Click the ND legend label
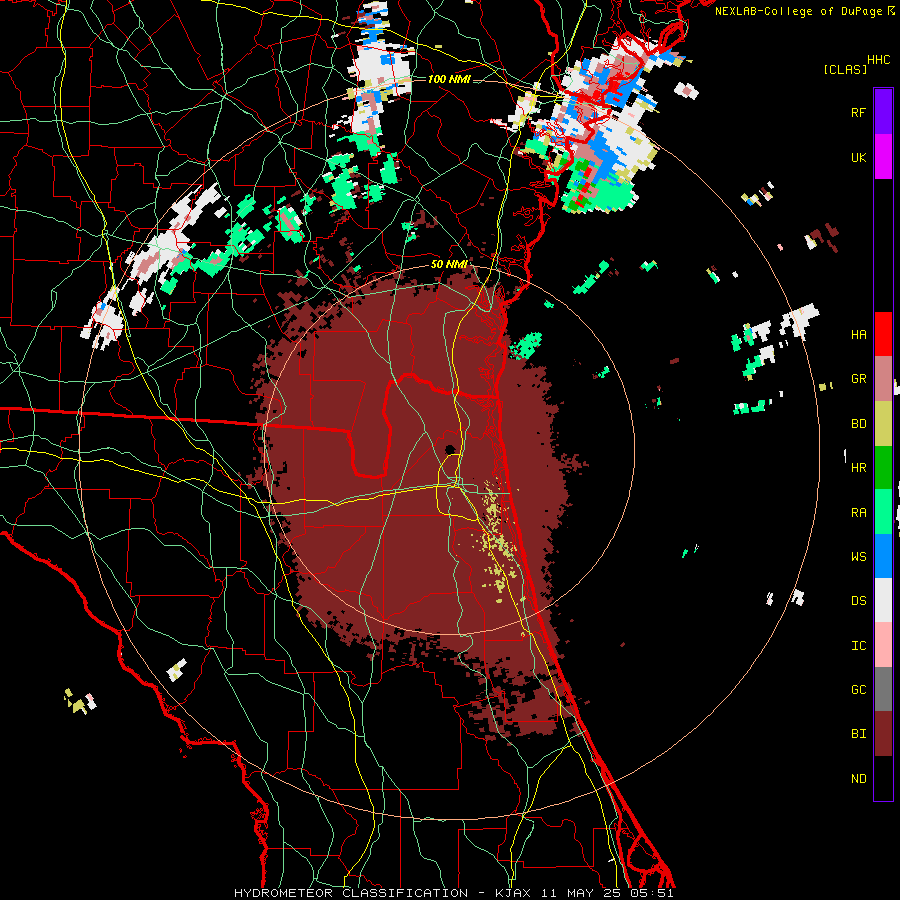900x900 pixels. [x=858, y=779]
